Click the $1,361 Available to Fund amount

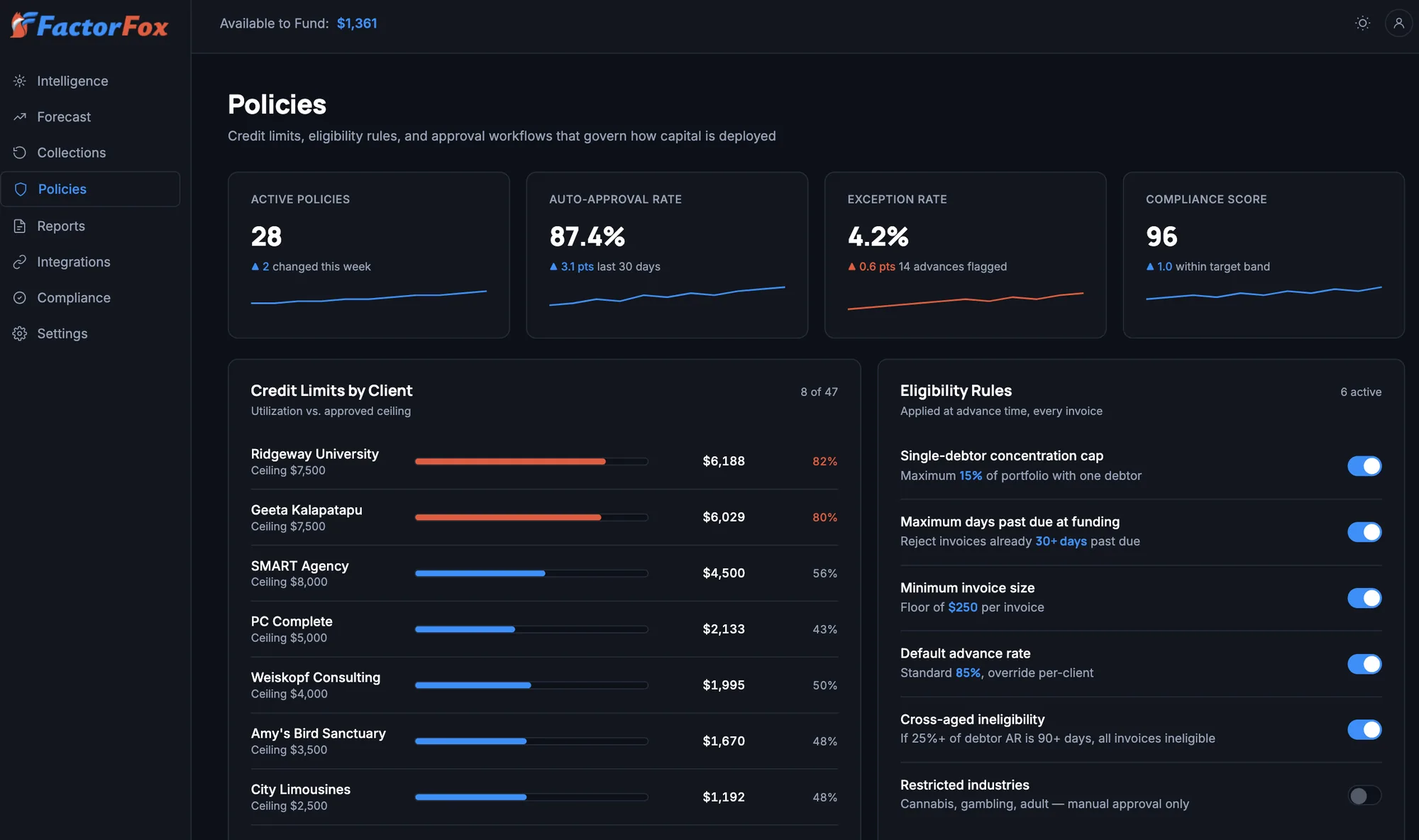357,23
